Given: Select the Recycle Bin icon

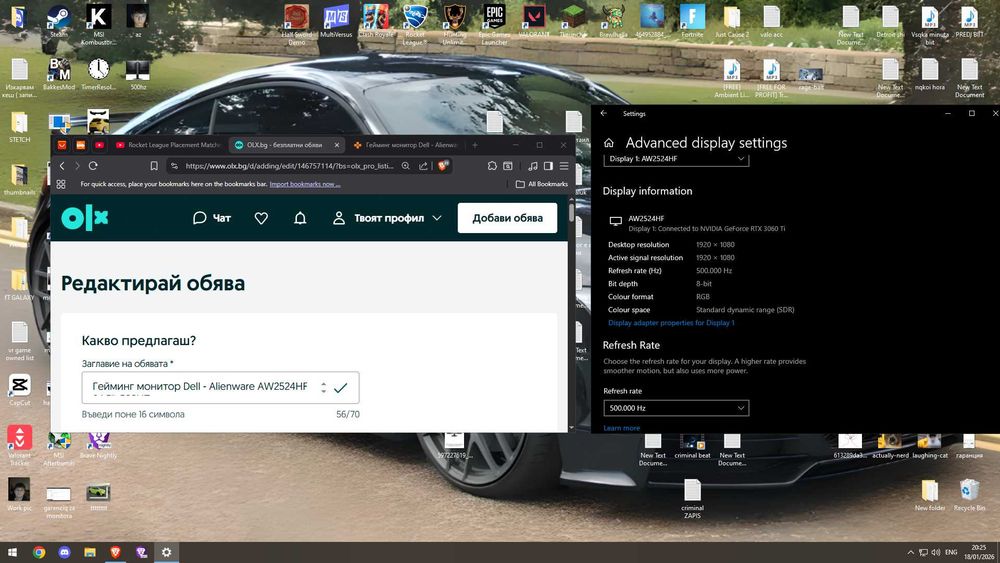Looking at the screenshot, I should tap(969, 495).
